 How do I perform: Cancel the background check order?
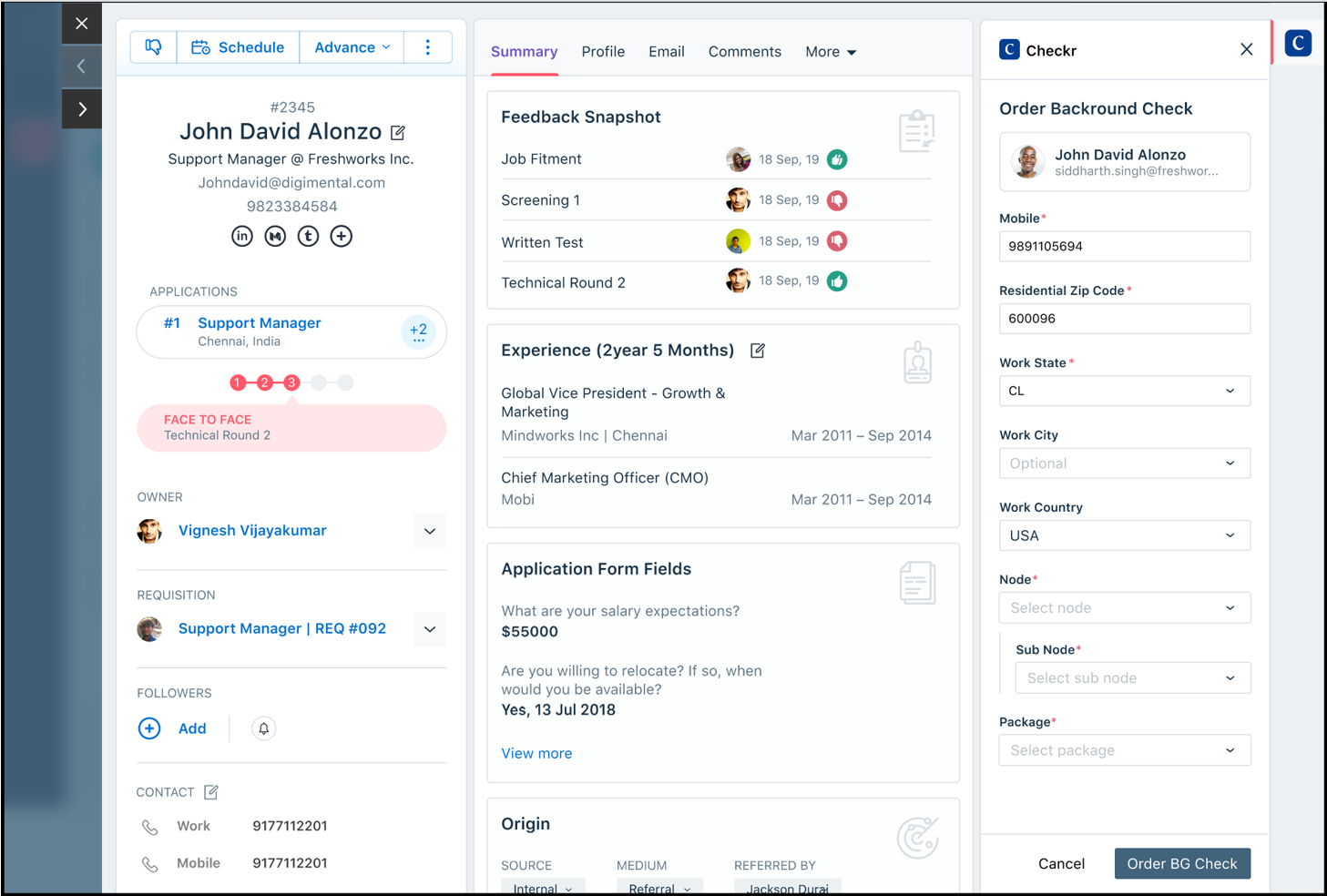[x=1062, y=864]
